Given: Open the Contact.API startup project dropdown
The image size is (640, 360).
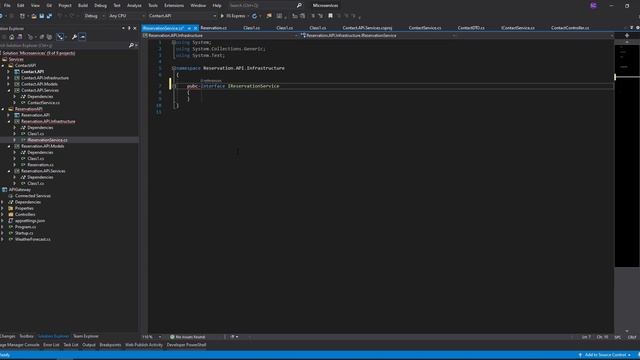Looking at the screenshot, I should click(x=182, y=16).
